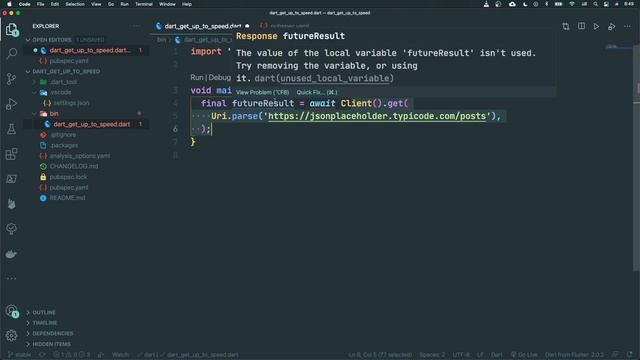This screenshot has height=360, width=640.
Task: Open settings.json in .vscode folder
Action: click(71, 103)
